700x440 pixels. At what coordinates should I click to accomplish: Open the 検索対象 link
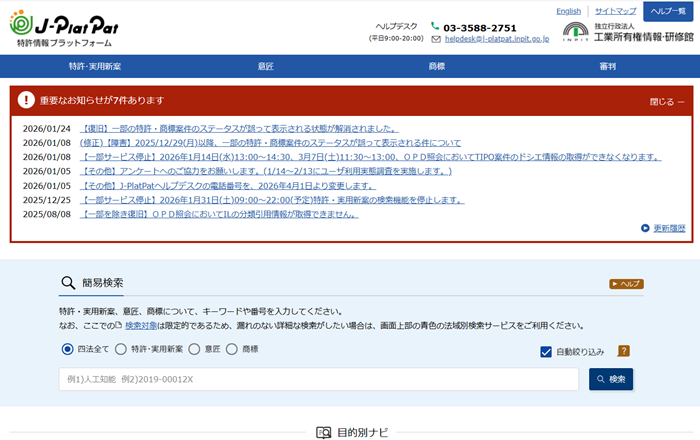coord(141,326)
